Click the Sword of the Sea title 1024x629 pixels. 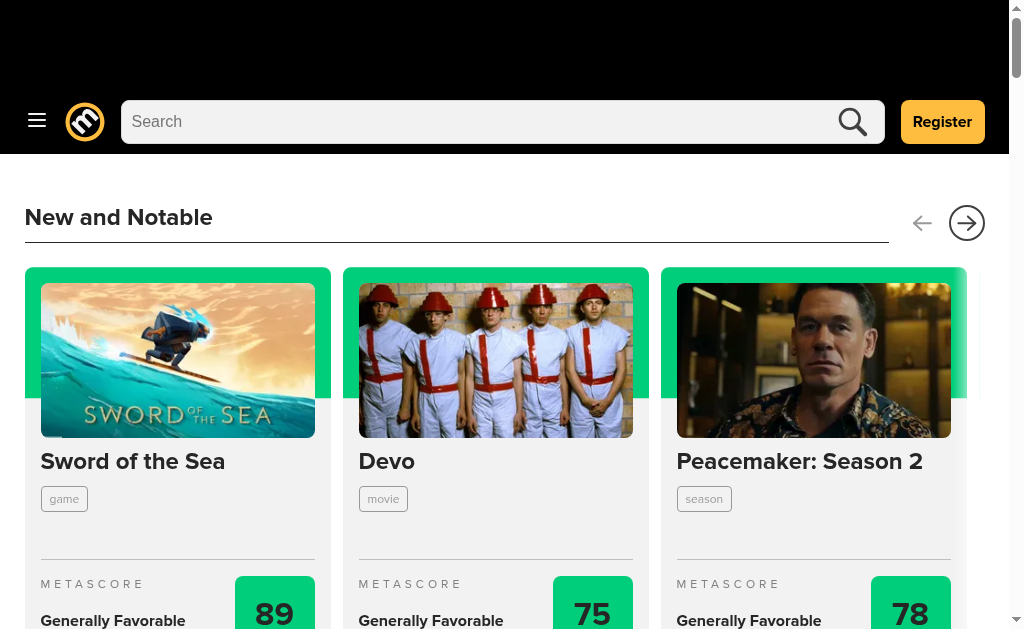point(133,462)
